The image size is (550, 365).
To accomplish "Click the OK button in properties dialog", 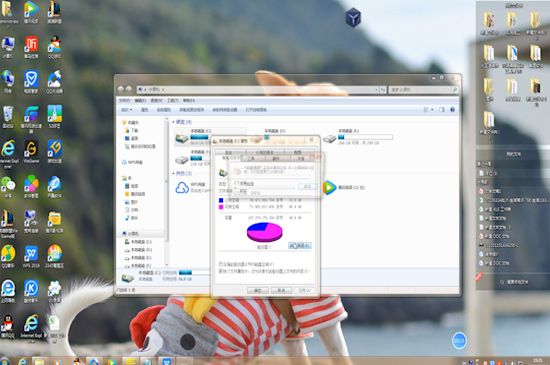I will click(x=257, y=290).
